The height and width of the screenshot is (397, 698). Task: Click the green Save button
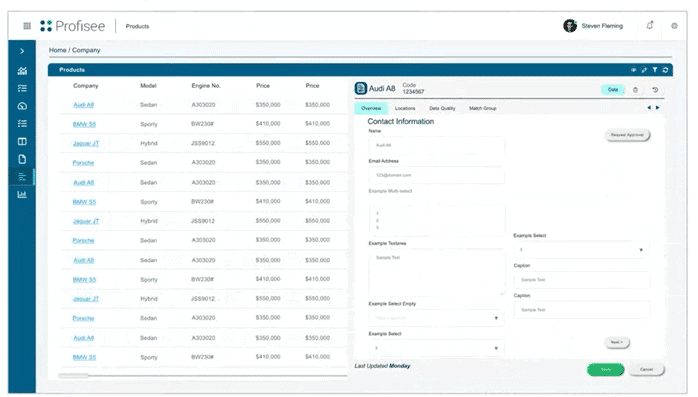click(605, 369)
